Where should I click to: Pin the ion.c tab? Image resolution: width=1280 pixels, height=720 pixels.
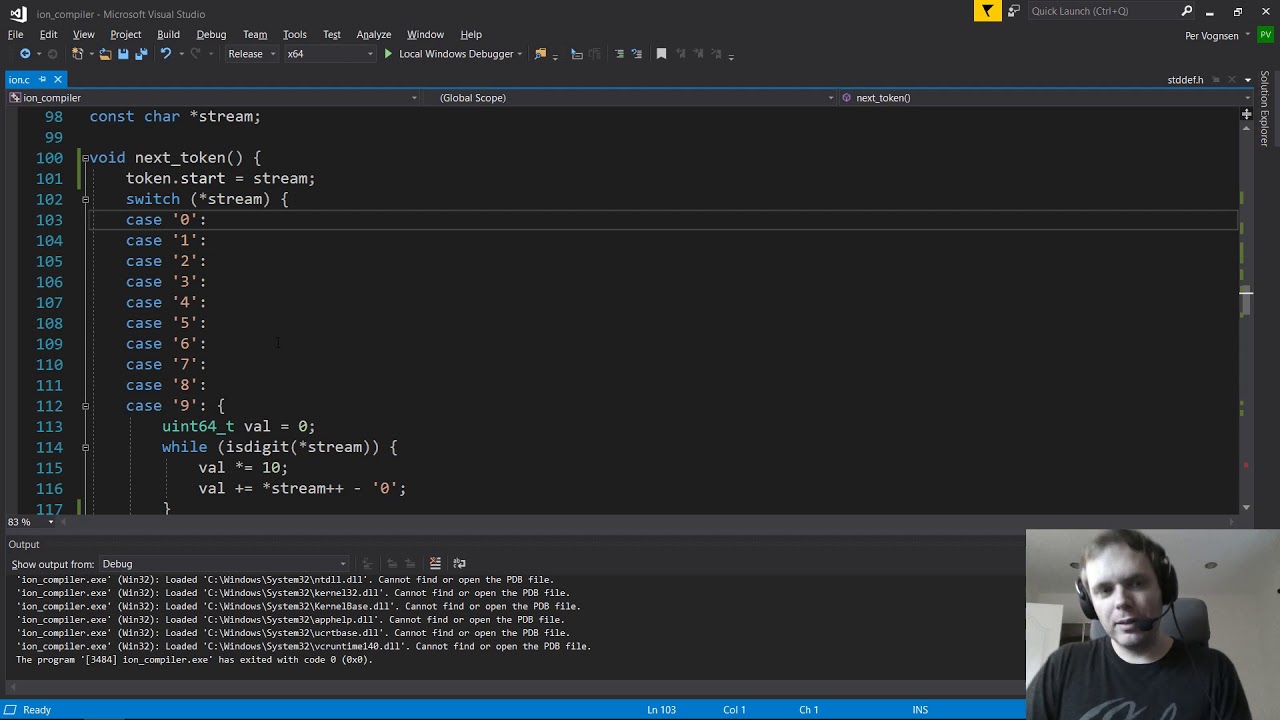tap(42, 79)
